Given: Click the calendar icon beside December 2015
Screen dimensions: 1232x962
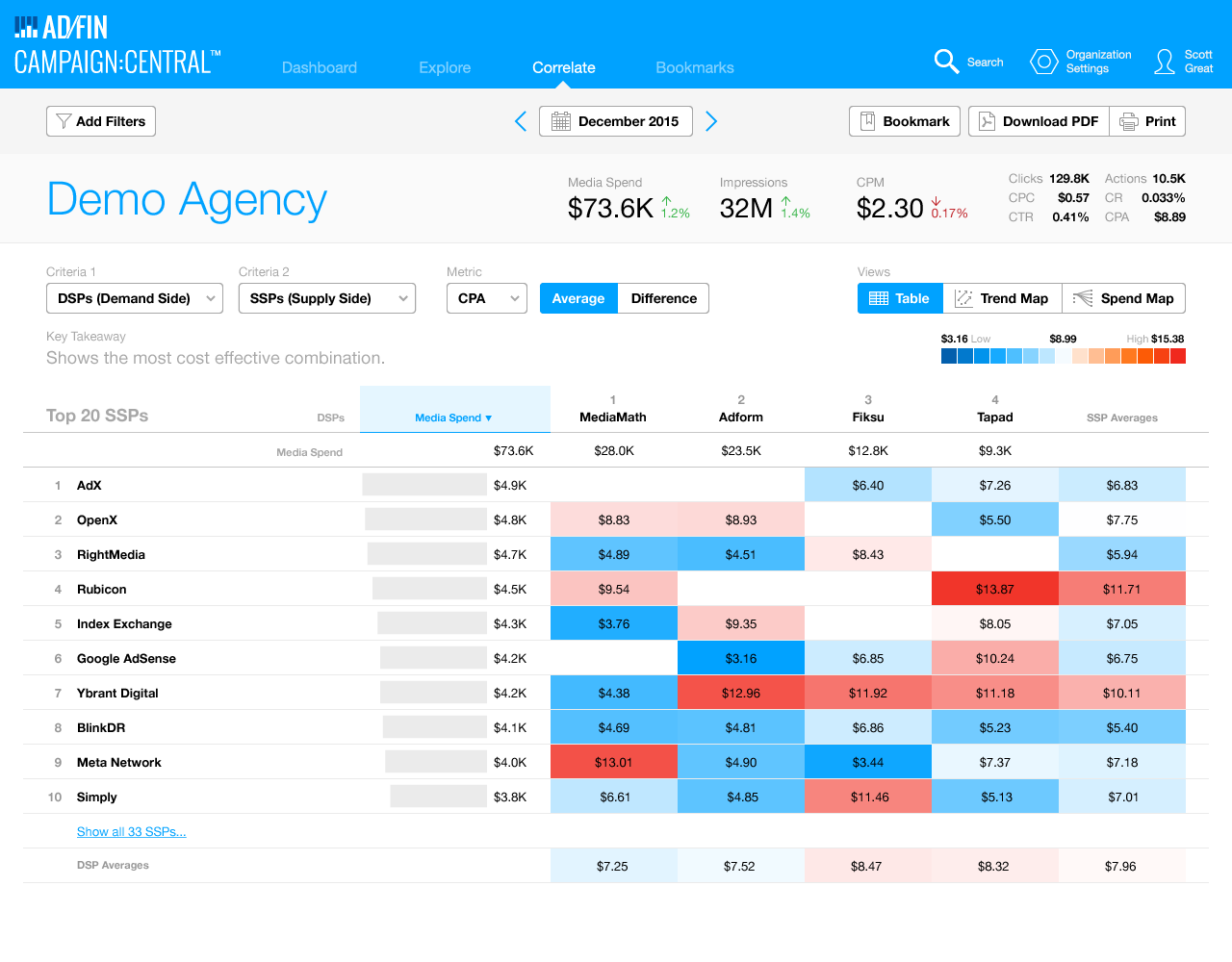Looking at the screenshot, I should pos(560,121).
